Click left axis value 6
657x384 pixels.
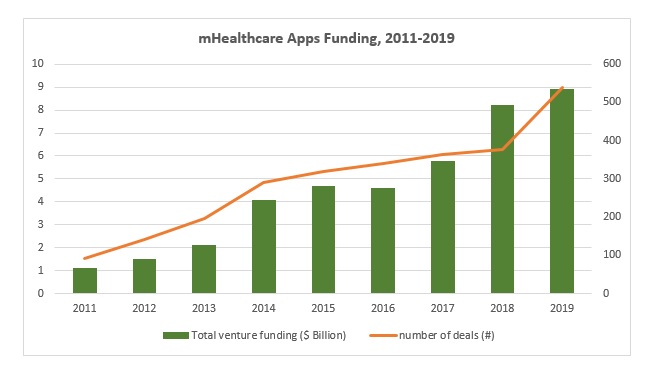click(x=41, y=156)
